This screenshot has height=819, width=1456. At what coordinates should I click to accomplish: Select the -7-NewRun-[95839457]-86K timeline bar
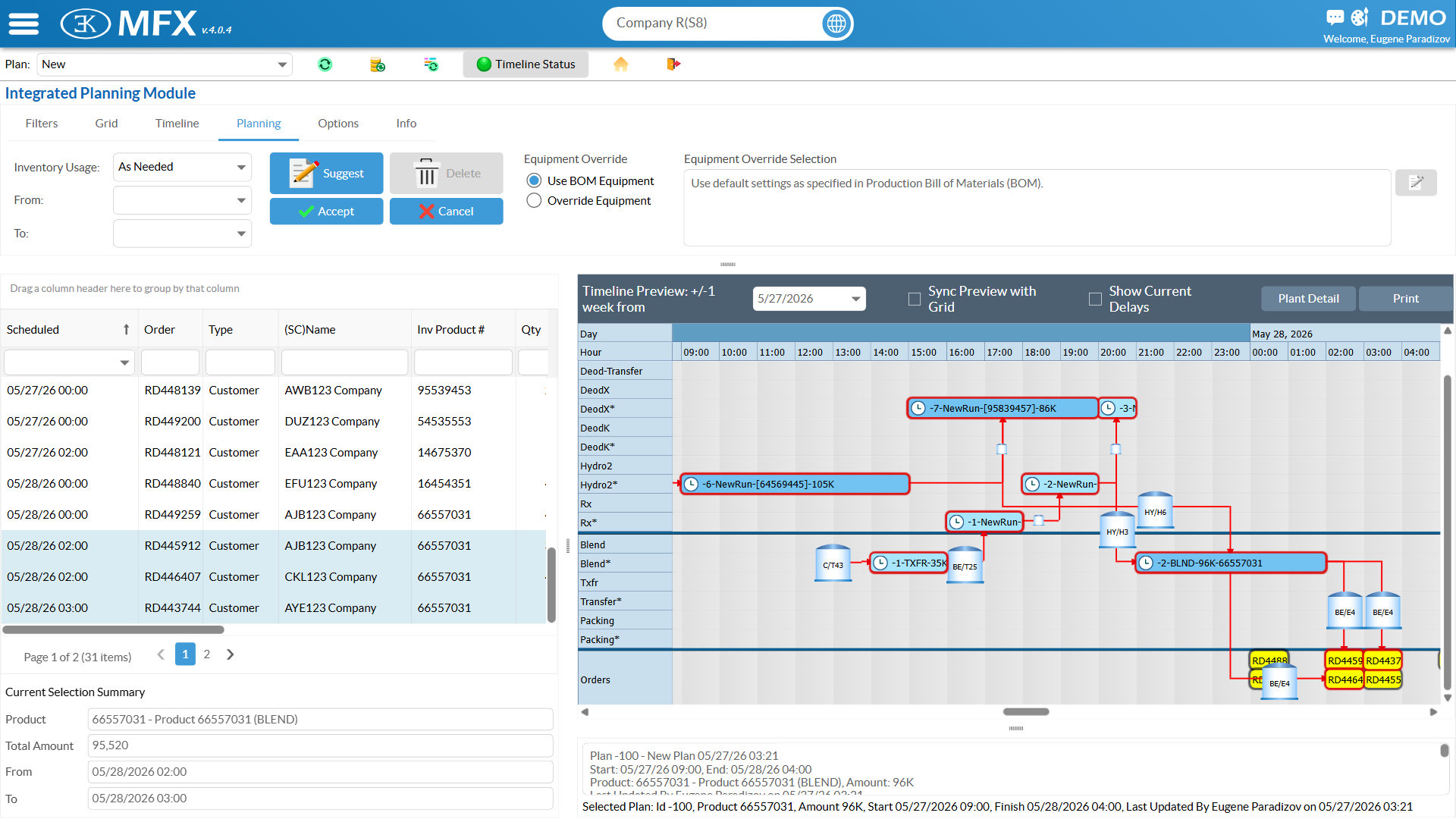click(x=1003, y=408)
